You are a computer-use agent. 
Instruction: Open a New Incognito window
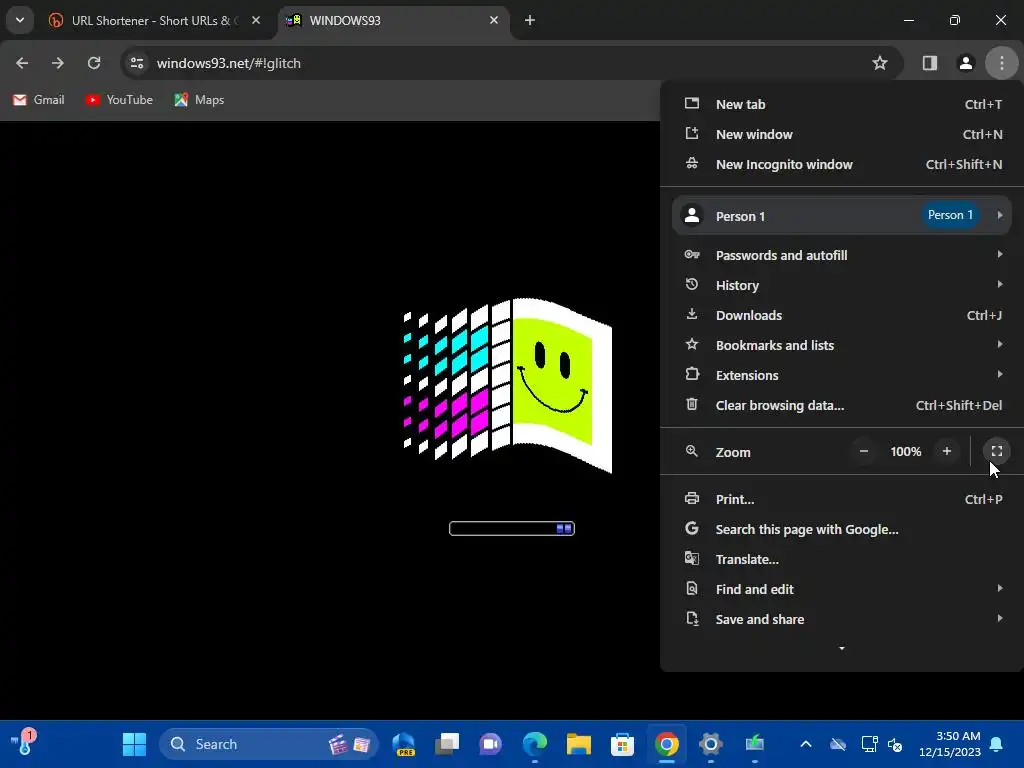(x=842, y=165)
